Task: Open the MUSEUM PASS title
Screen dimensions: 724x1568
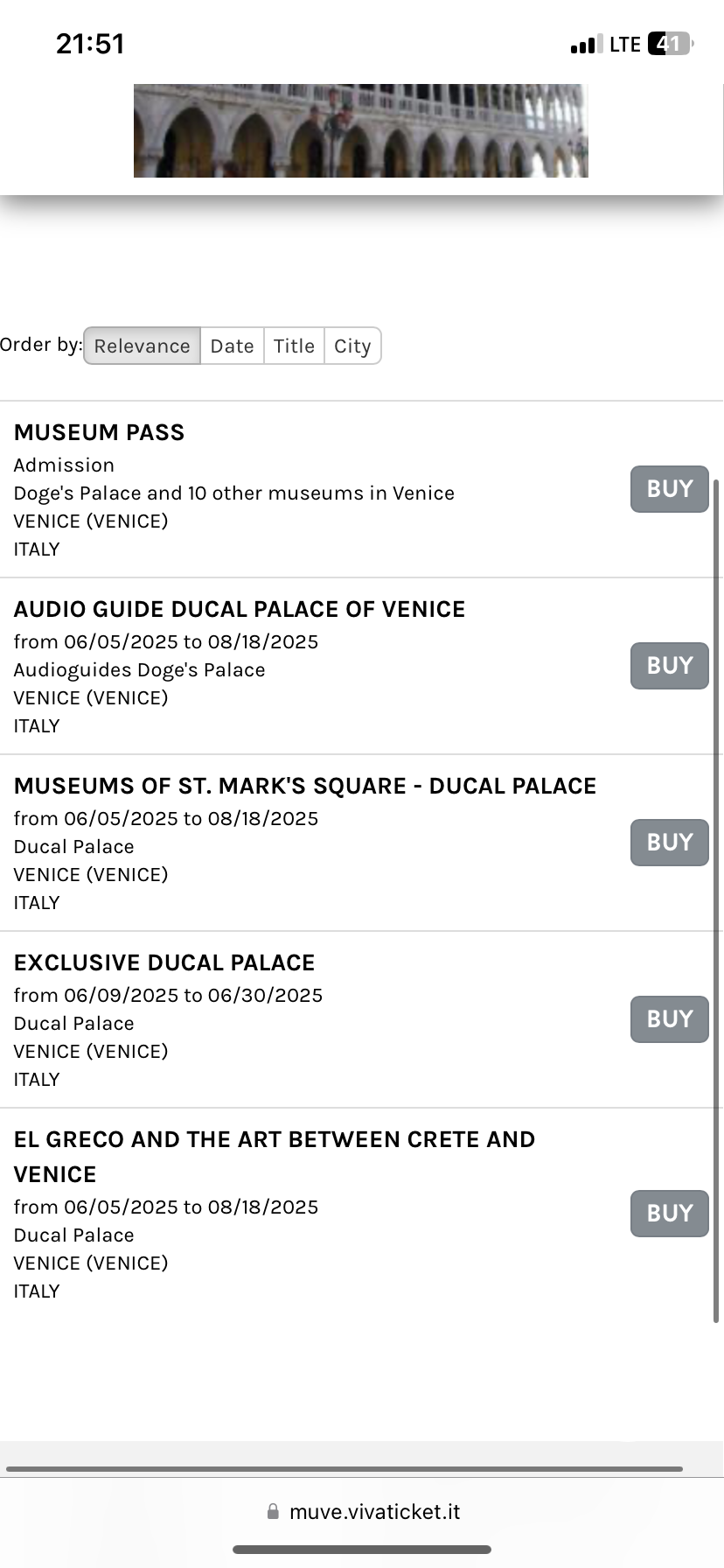Action: coord(100,432)
